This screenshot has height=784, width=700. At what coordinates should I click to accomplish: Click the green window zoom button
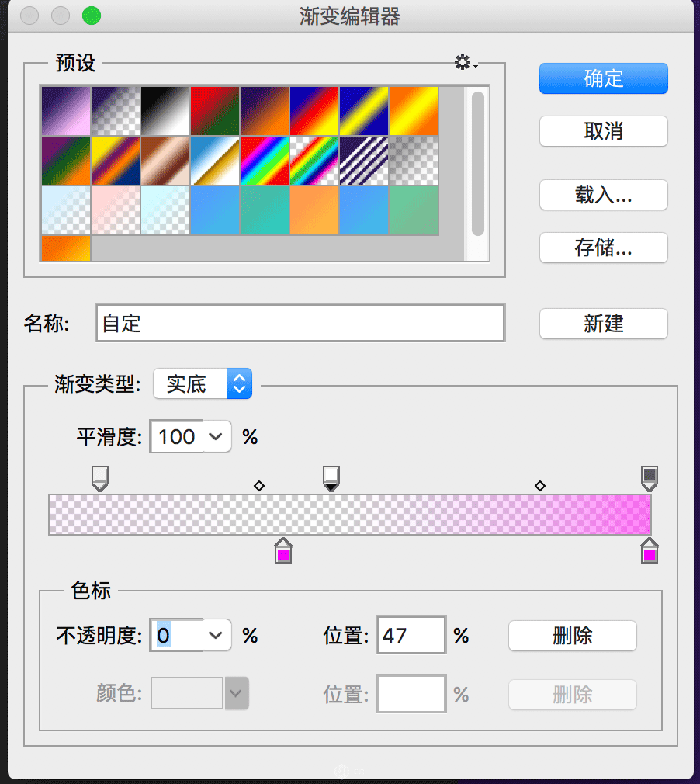pyautogui.click(x=92, y=16)
